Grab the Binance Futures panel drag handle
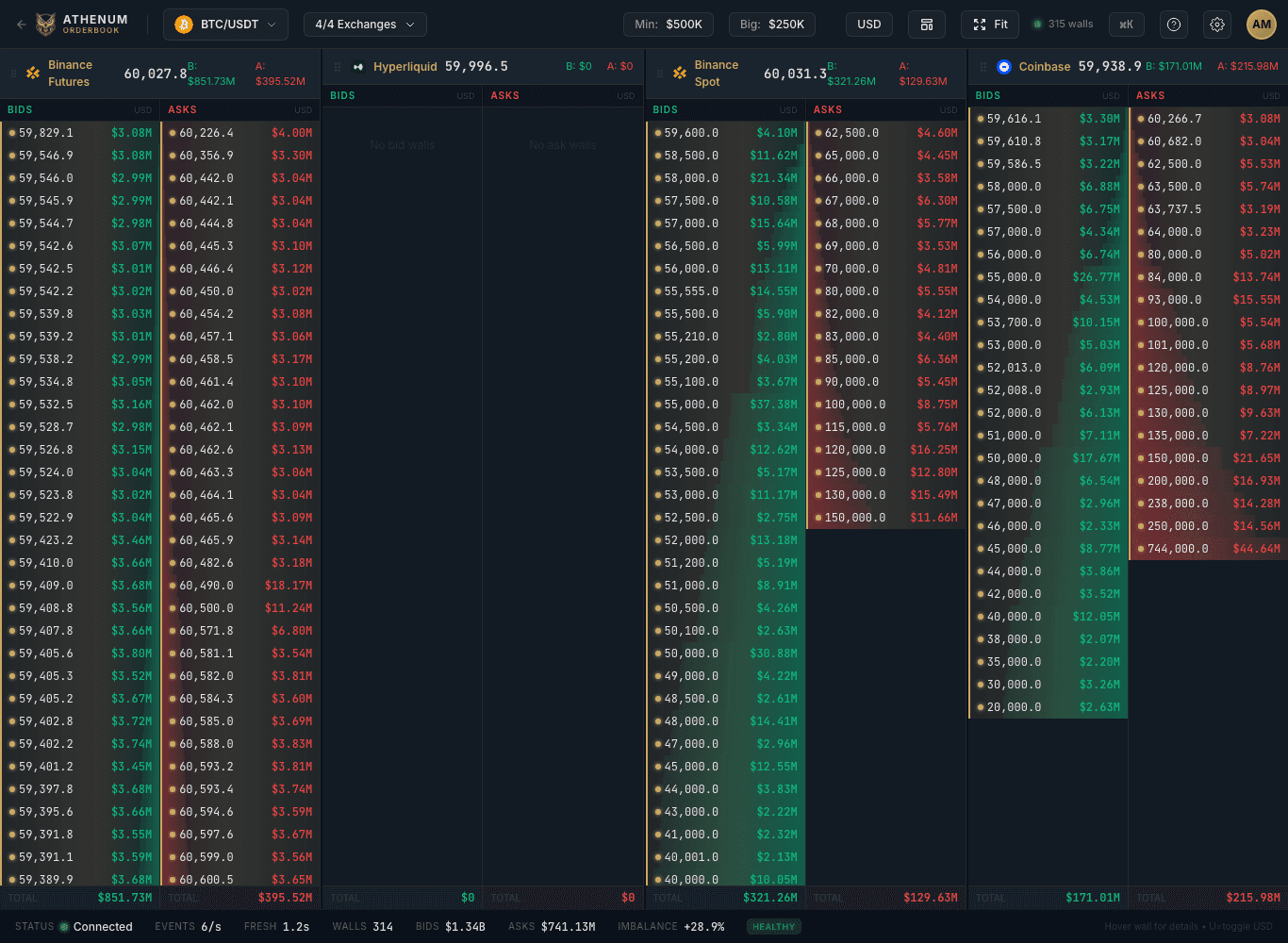This screenshot has width=1288, height=943. pyautogui.click(x=13, y=74)
